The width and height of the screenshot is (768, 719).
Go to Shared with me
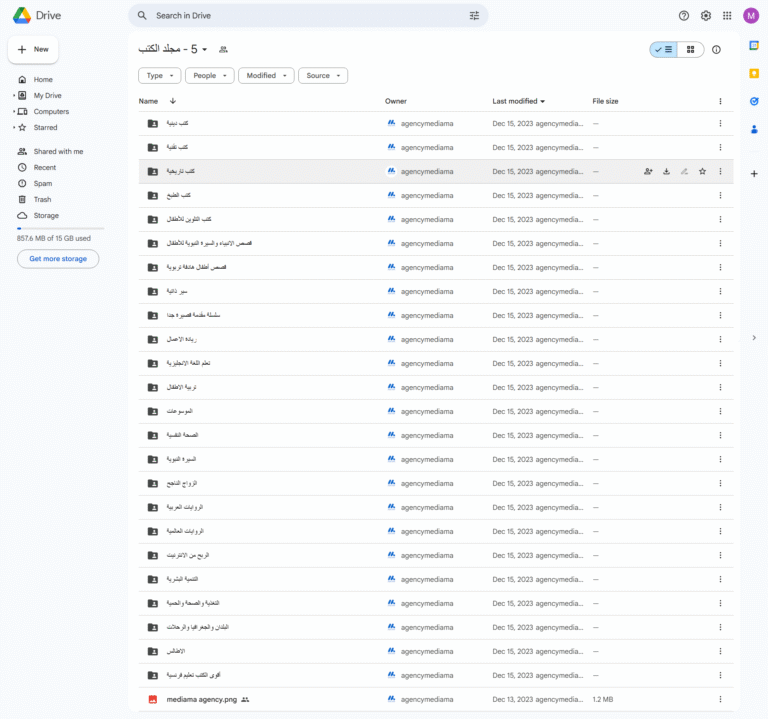(x=58, y=151)
